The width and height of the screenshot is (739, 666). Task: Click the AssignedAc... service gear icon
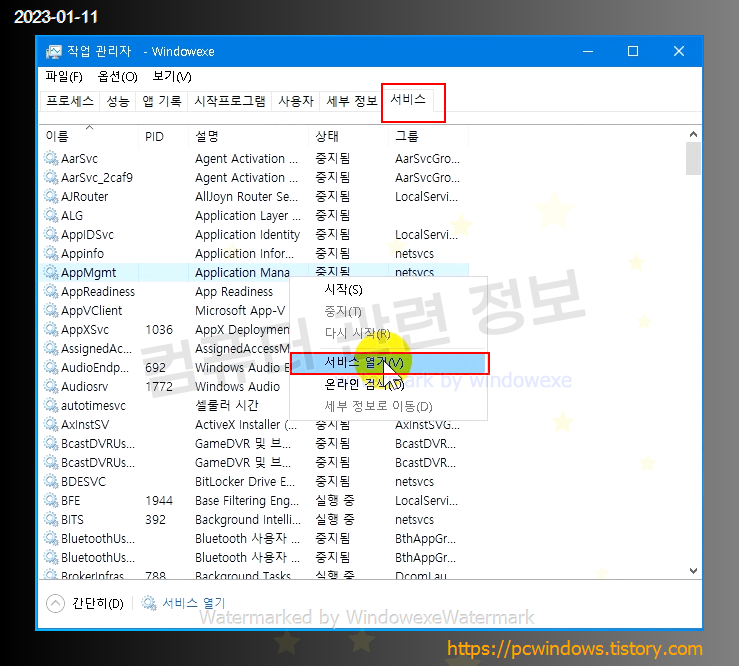51,348
